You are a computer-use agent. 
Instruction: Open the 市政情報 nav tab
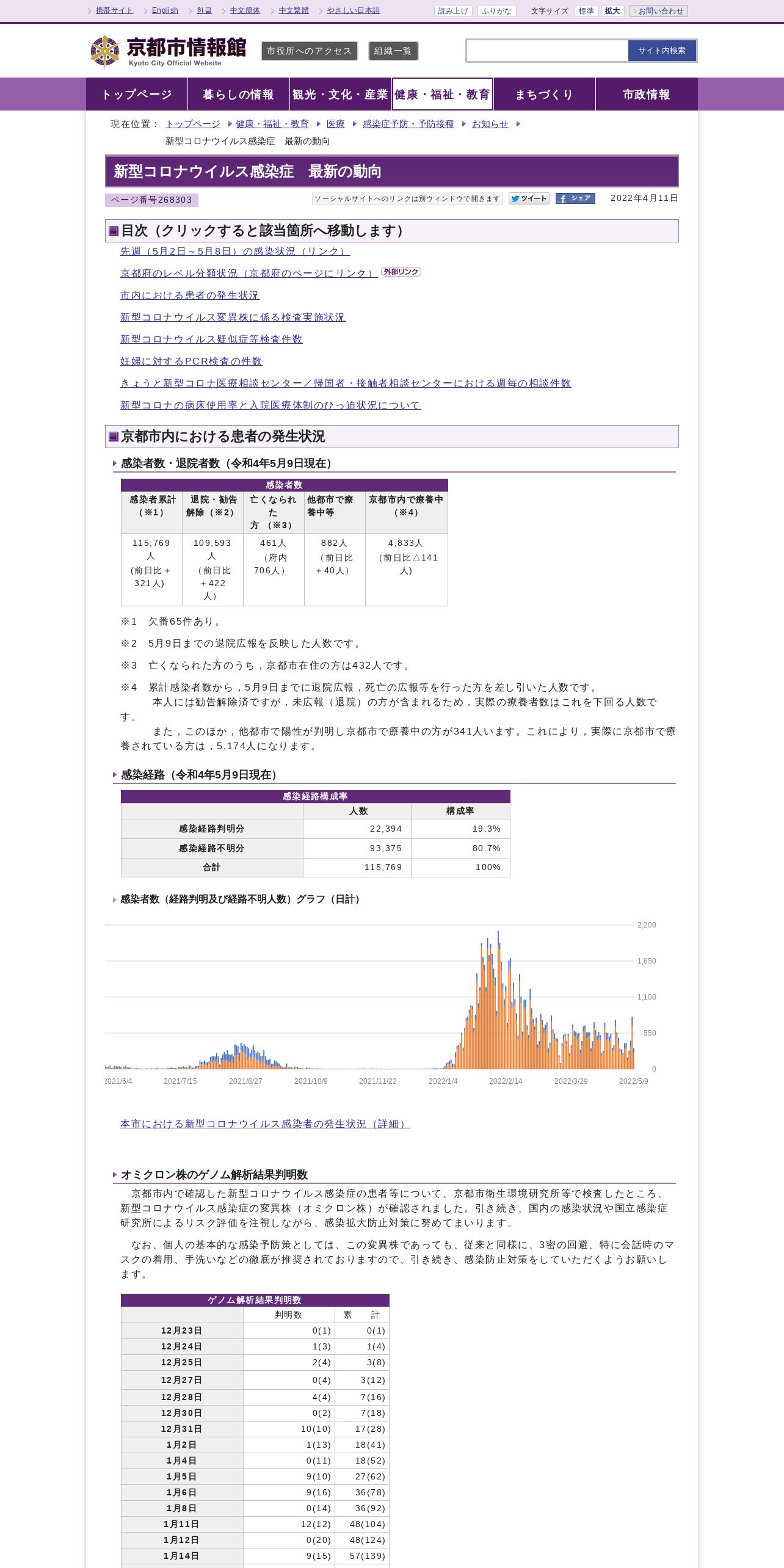[x=647, y=94]
